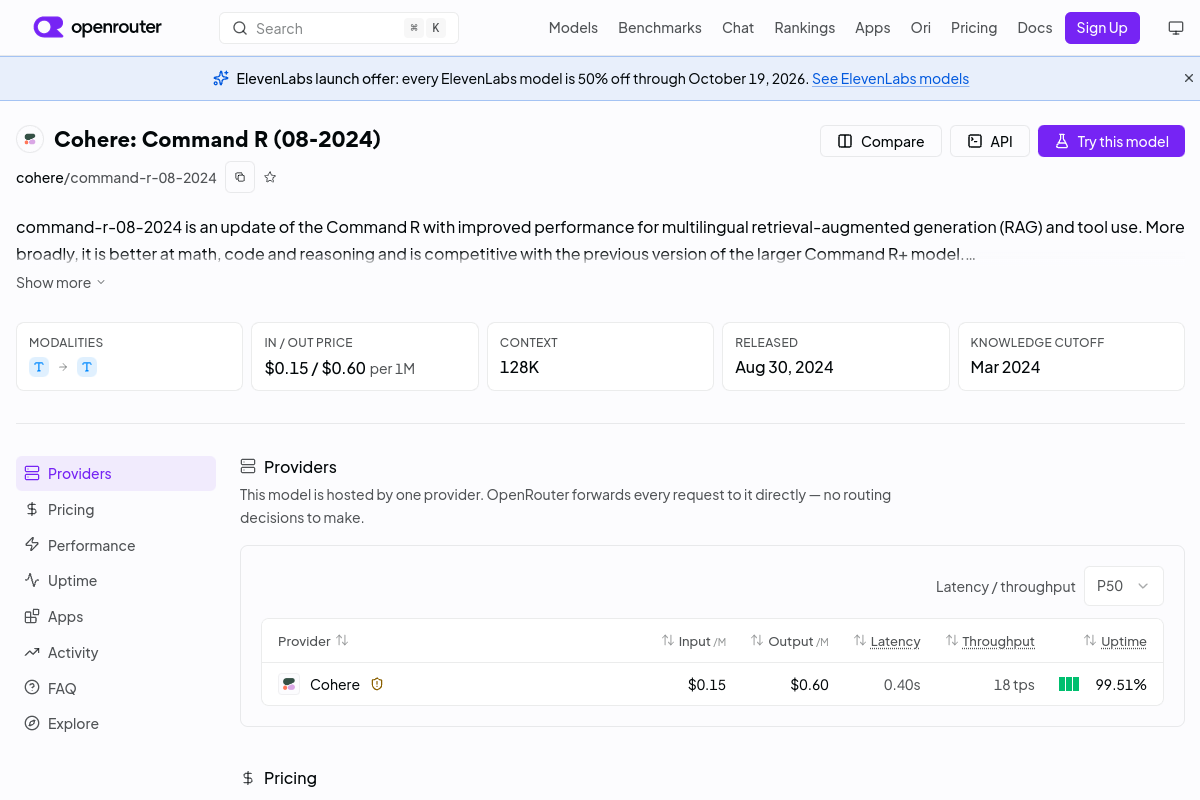
Task: Focus the Search input field
Action: pyautogui.click(x=339, y=28)
